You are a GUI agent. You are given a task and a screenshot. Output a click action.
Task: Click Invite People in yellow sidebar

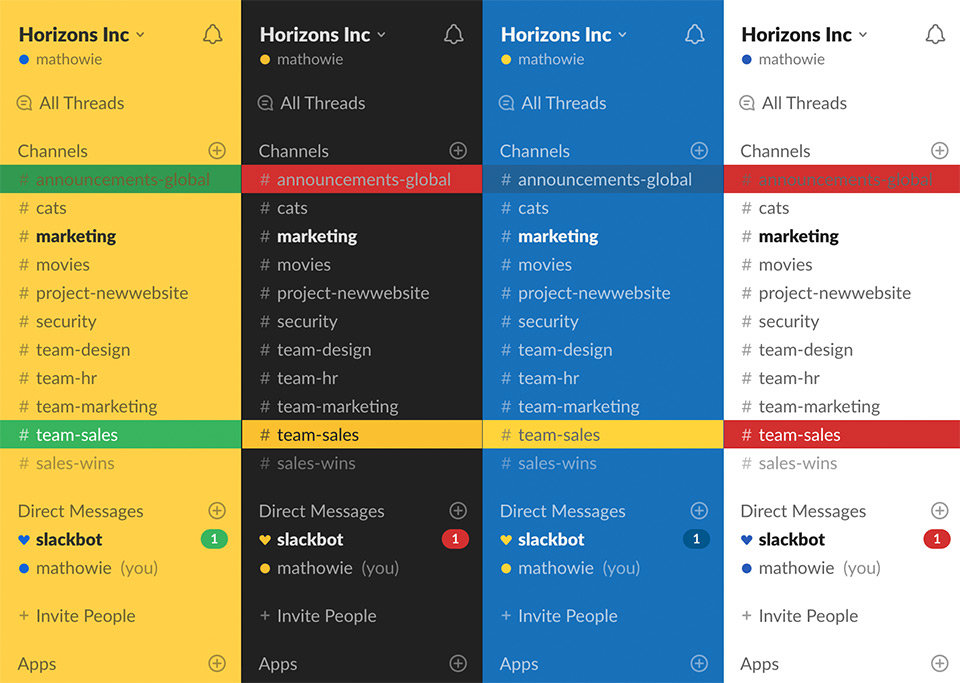tap(77, 616)
